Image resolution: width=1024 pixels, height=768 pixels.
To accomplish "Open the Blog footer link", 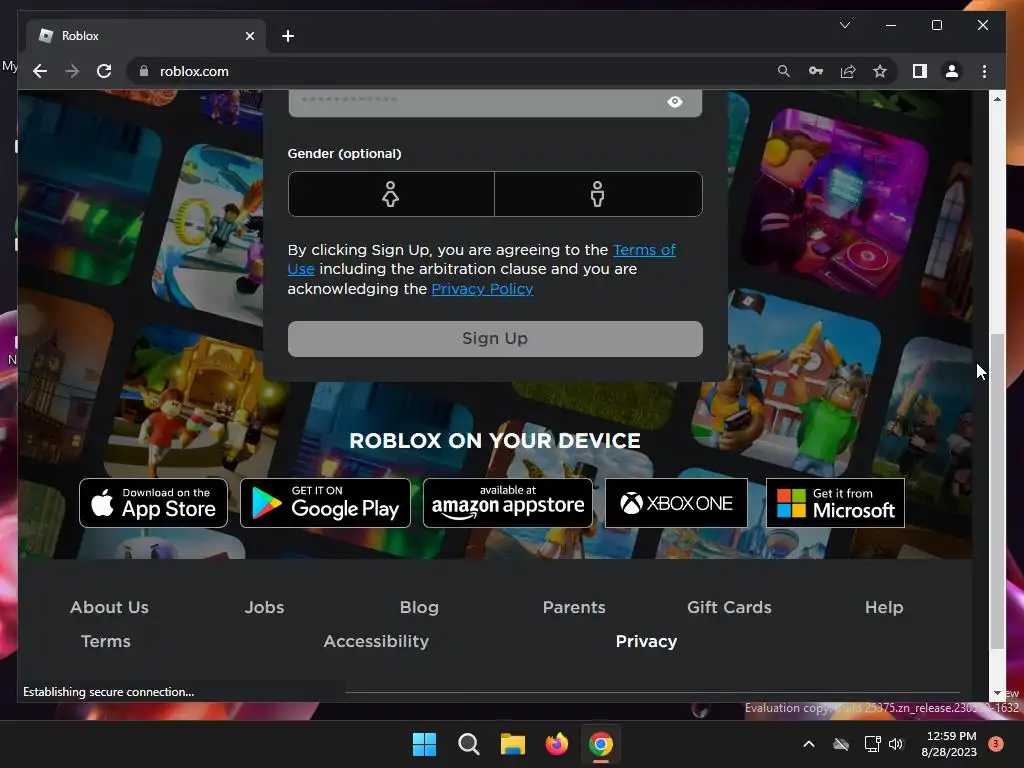I will tap(419, 607).
